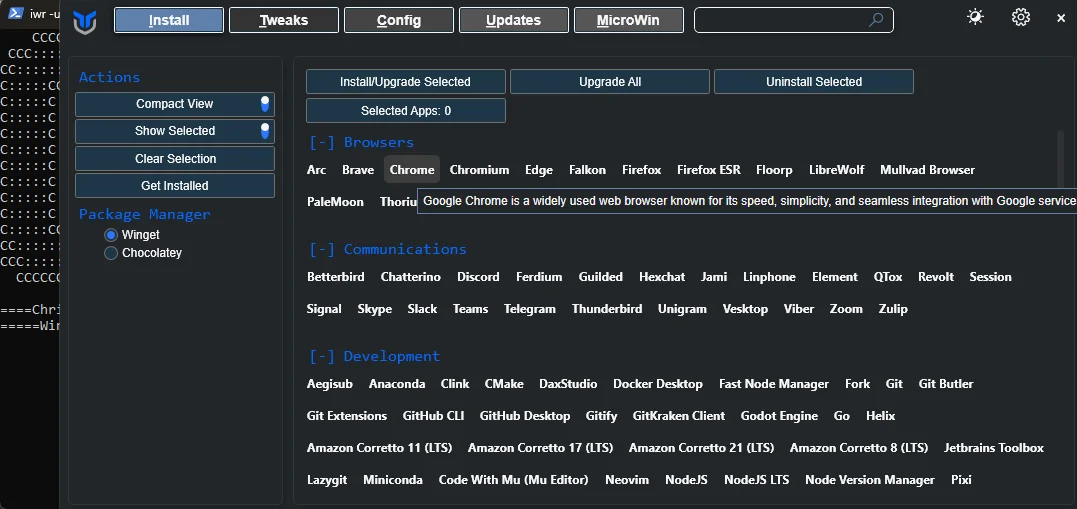This screenshot has height=509, width=1077.
Task: Click the Clear Selection button
Action: point(175,159)
